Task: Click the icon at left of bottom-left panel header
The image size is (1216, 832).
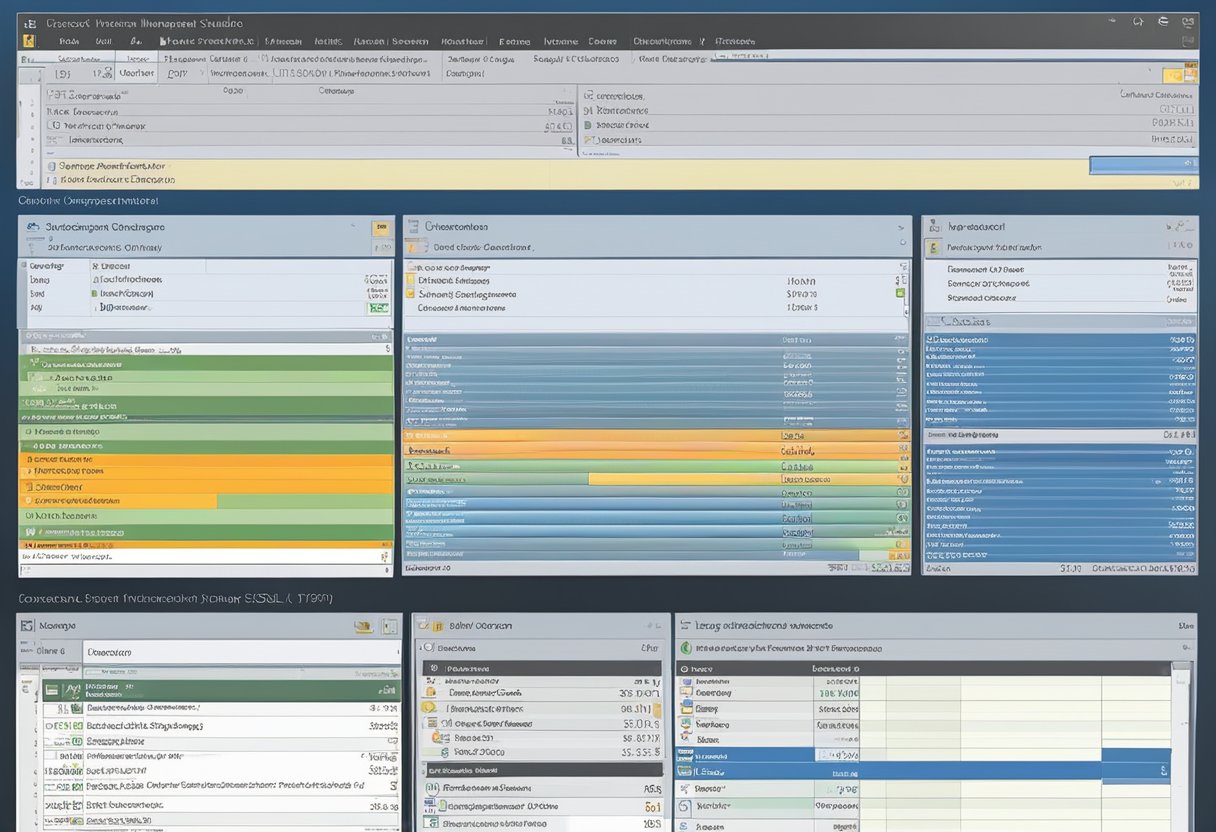Action: click(28, 626)
